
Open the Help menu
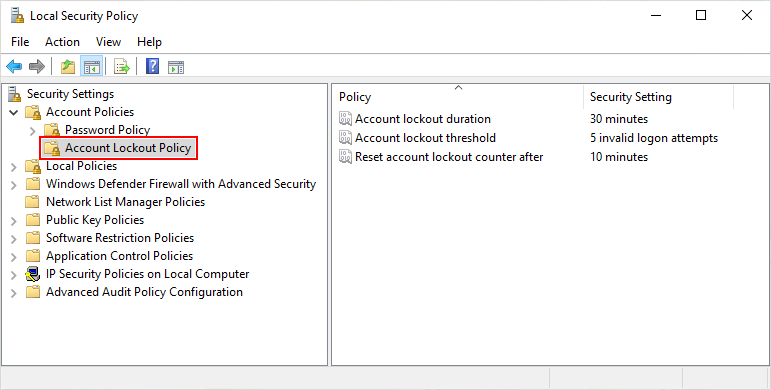tap(149, 42)
